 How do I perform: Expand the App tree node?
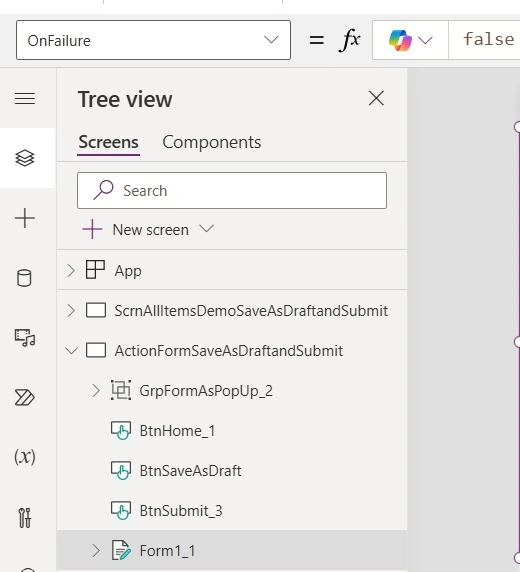pos(71,271)
